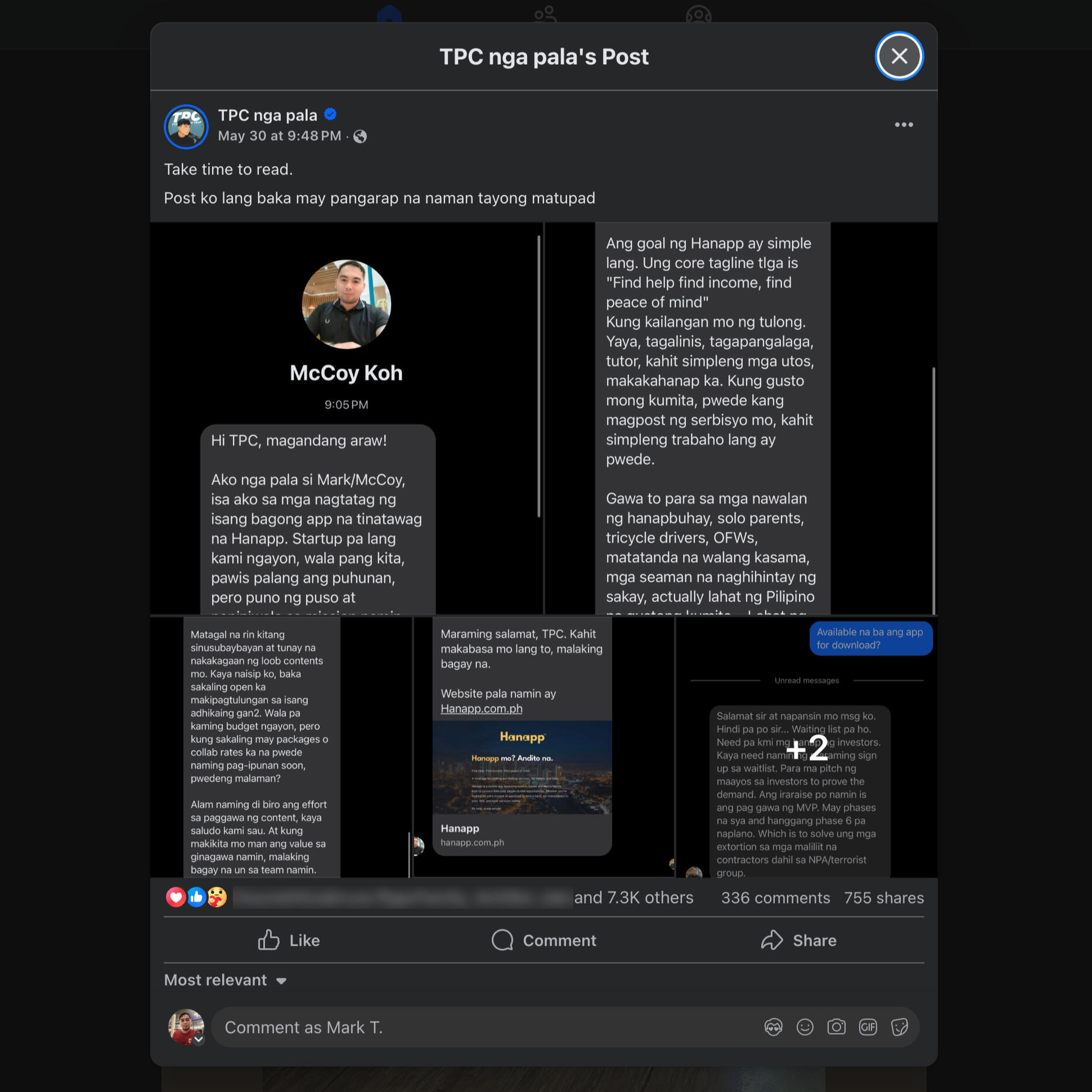Open the three-dots post options menu
Viewport: 1092px width, 1092px height.
tap(904, 125)
